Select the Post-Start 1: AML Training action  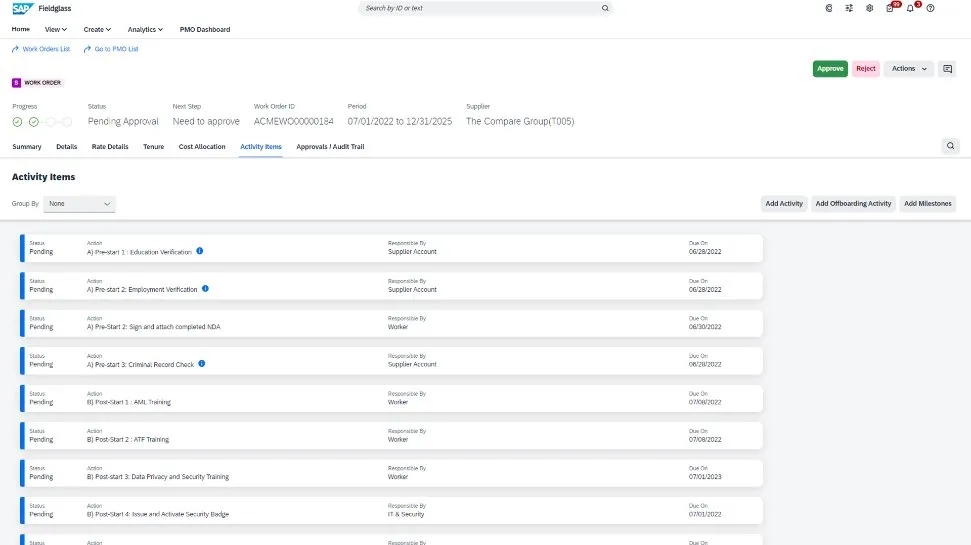point(129,403)
